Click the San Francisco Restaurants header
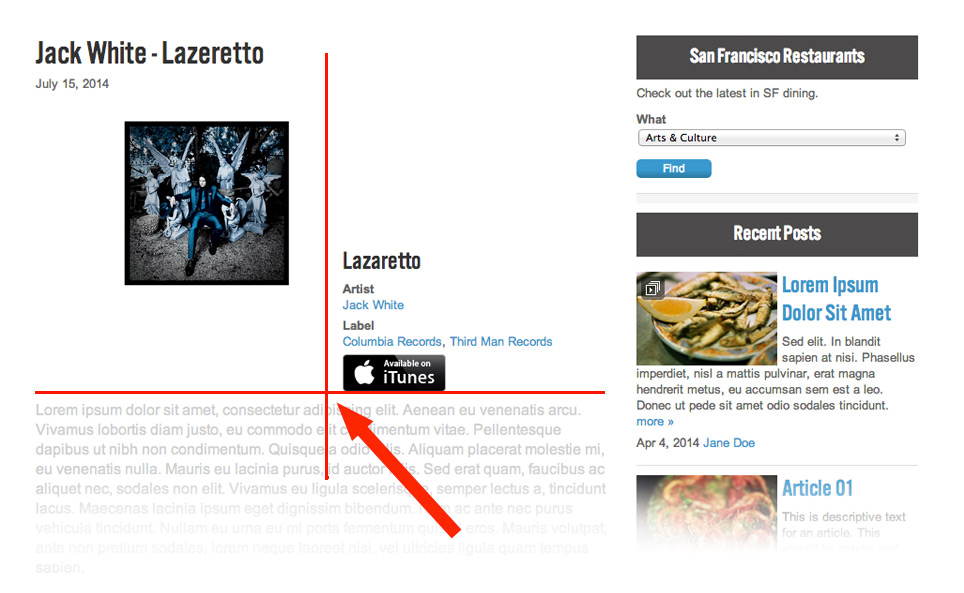The height and width of the screenshot is (593, 964). coord(777,57)
